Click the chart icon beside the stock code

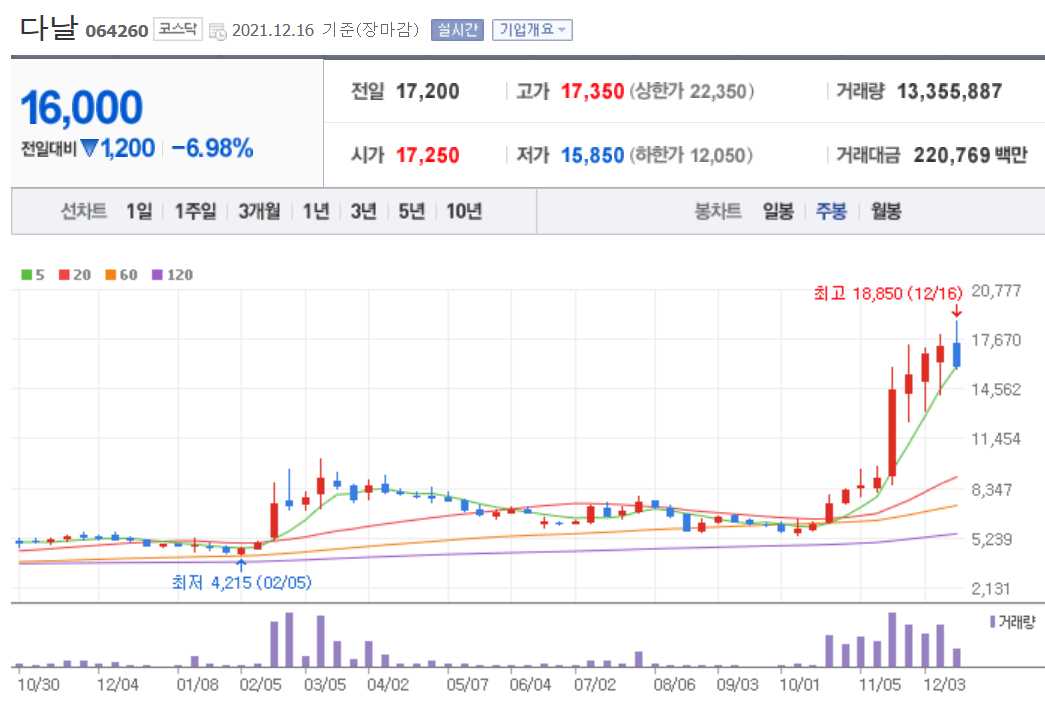pos(216,31)
